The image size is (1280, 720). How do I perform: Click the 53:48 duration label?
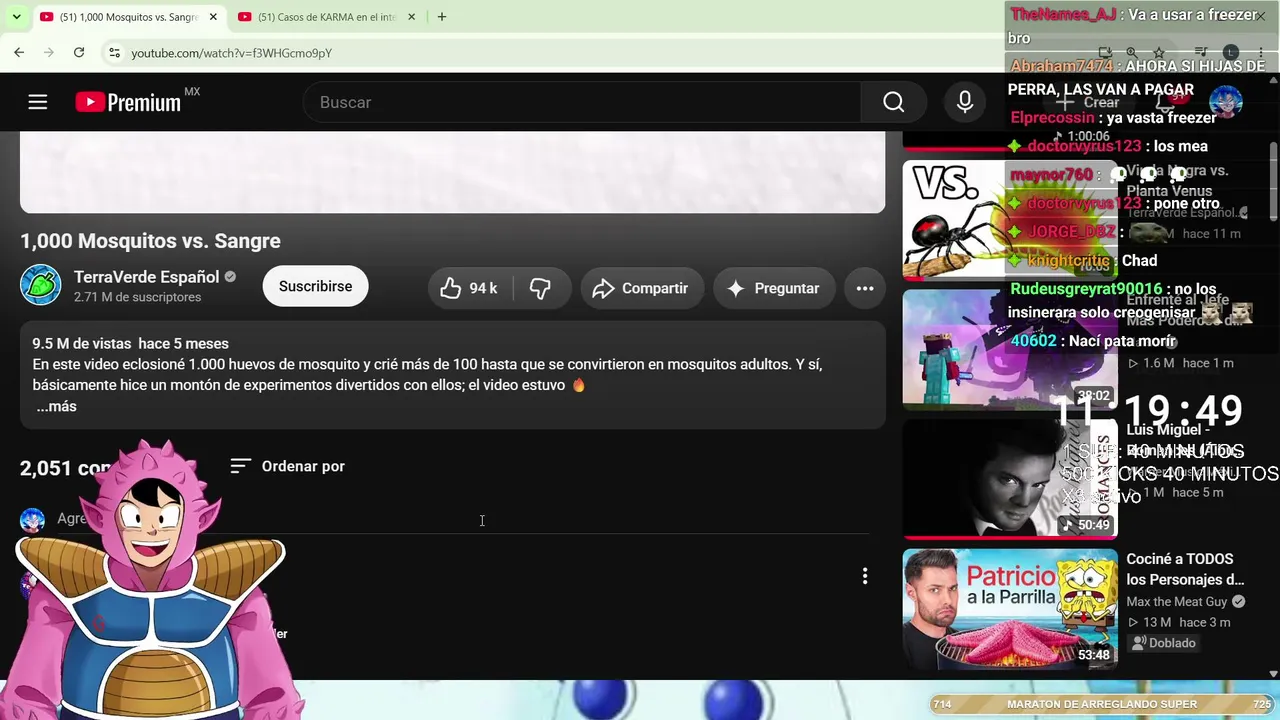tap(1094, 655)
